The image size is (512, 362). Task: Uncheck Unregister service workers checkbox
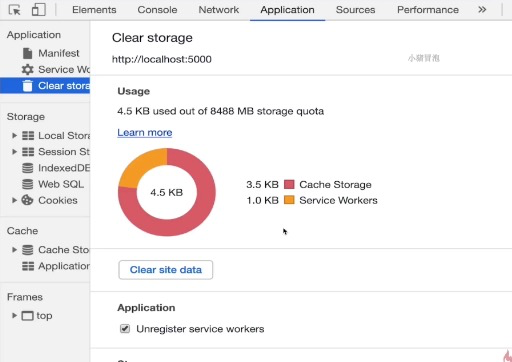click(x=125, y=329)
